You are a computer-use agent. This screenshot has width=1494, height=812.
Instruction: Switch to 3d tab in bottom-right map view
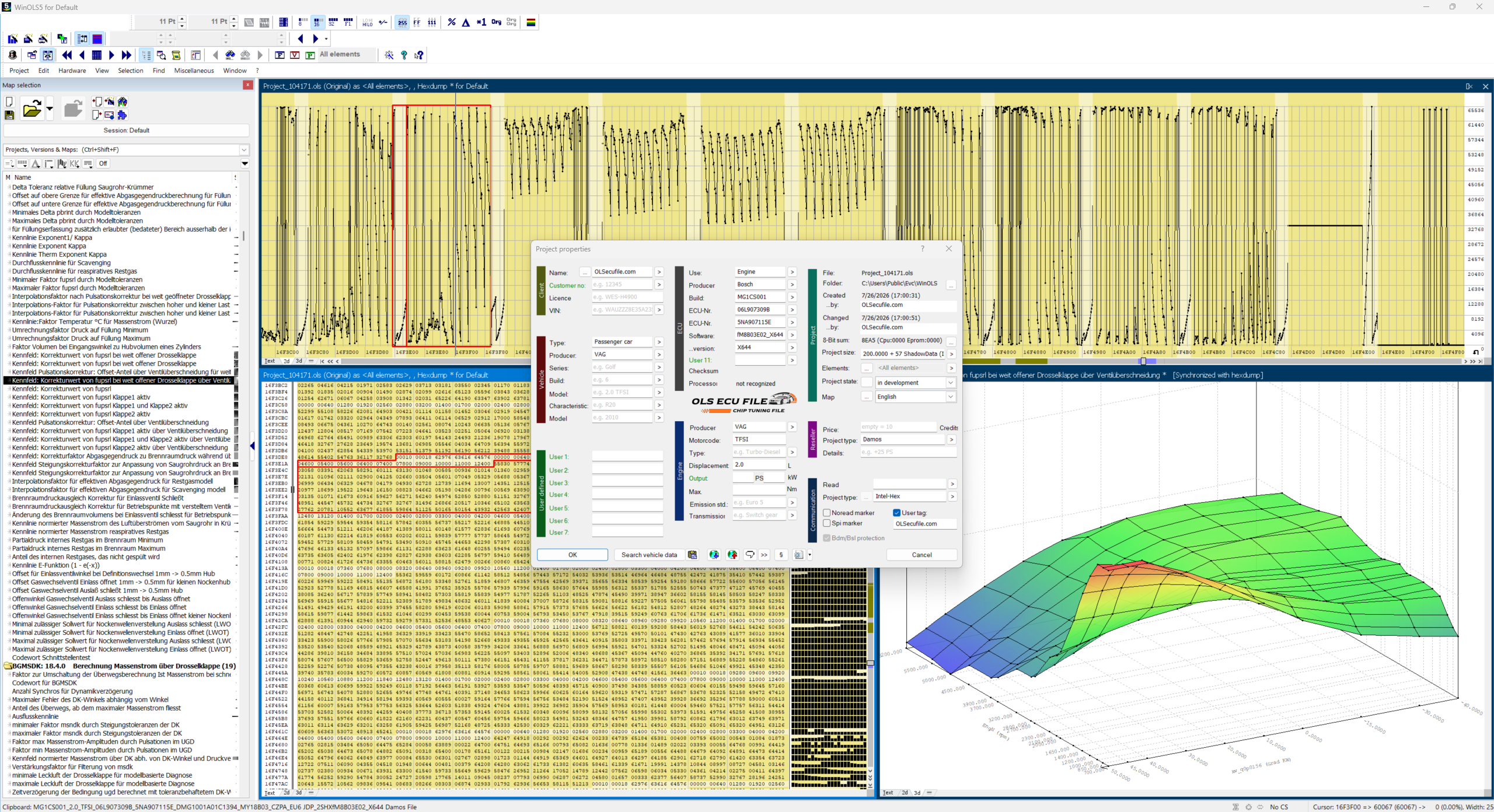click(x=917, y=793)
